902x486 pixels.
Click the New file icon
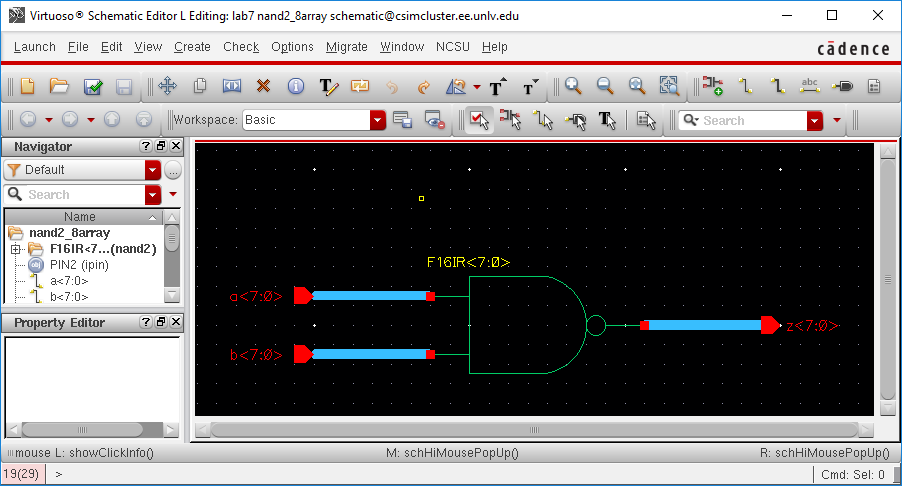(x=28, y=87)
